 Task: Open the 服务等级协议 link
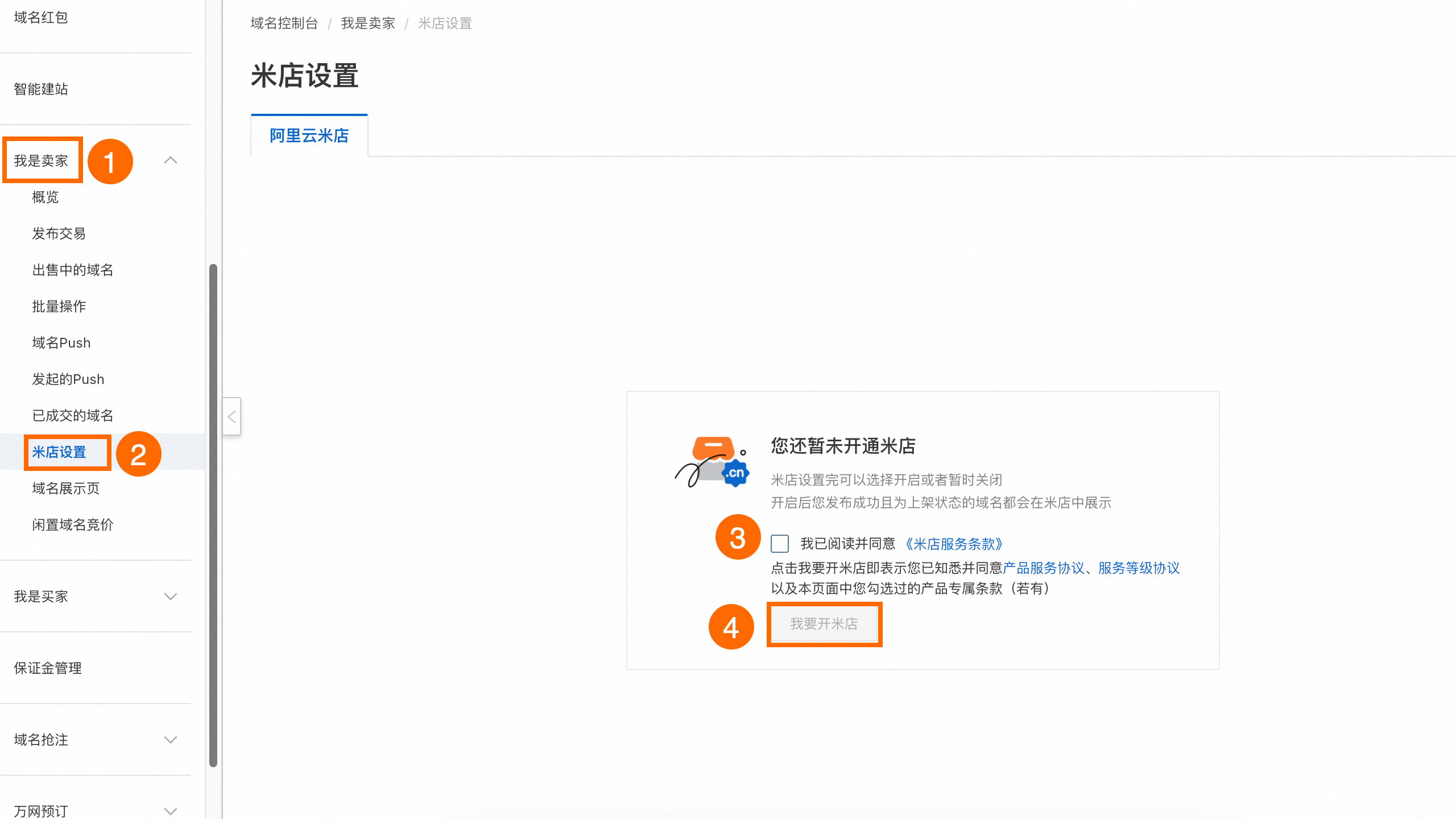pos(1139,568)
